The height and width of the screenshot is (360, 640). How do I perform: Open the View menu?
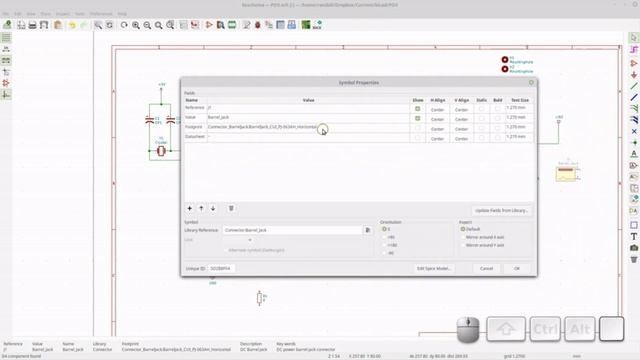[x=31, y=14]
